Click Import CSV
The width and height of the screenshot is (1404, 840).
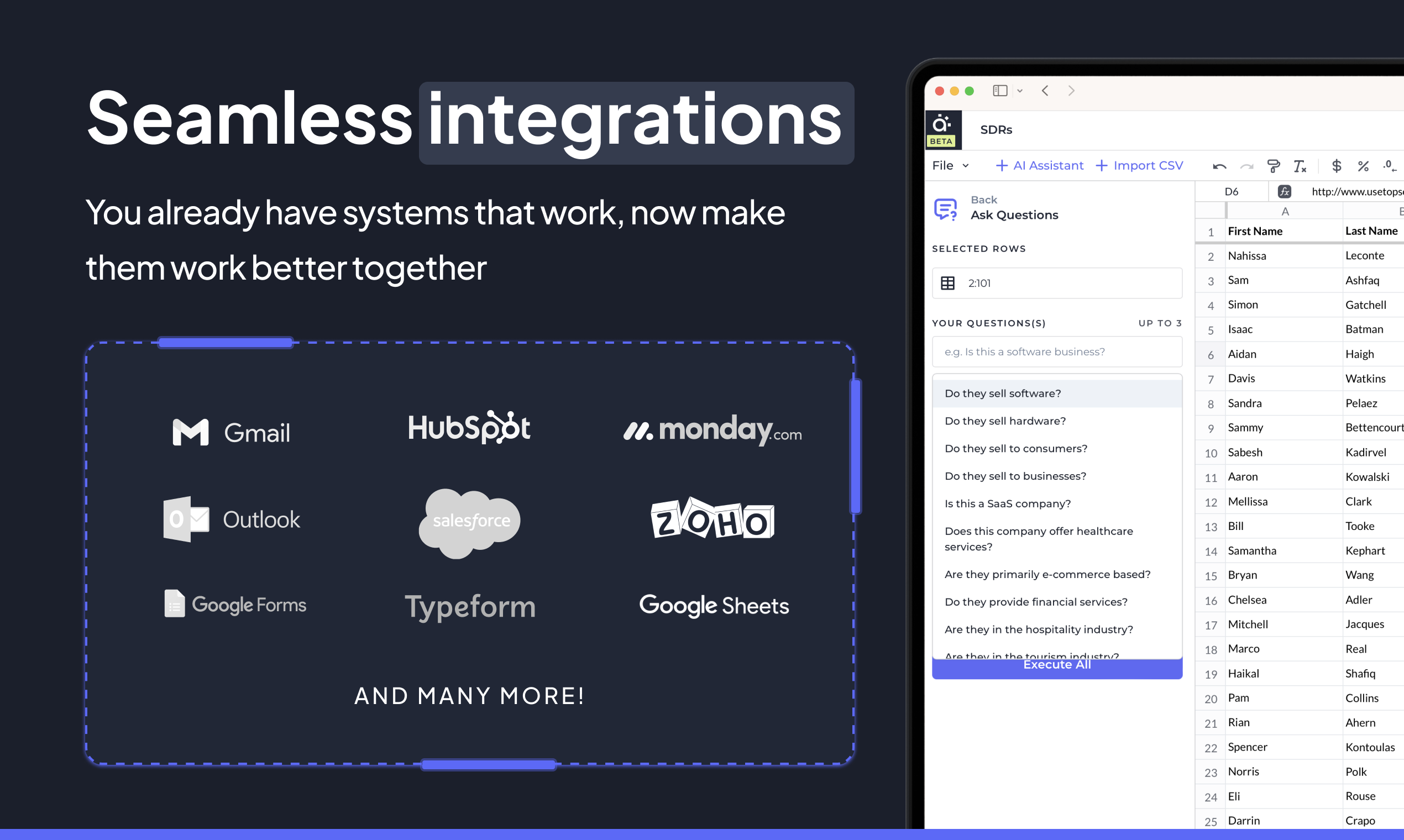(x=1139, y=165)
